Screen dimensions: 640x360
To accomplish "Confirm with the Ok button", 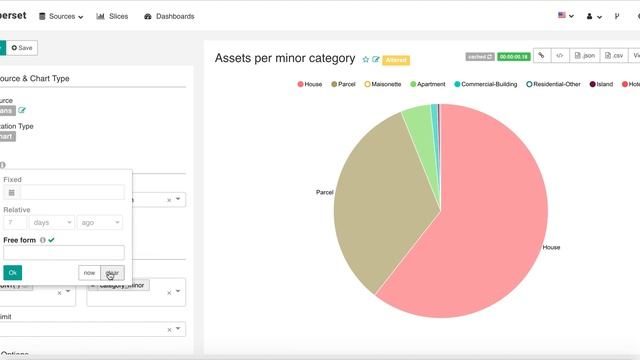I will tap(13, 273).
